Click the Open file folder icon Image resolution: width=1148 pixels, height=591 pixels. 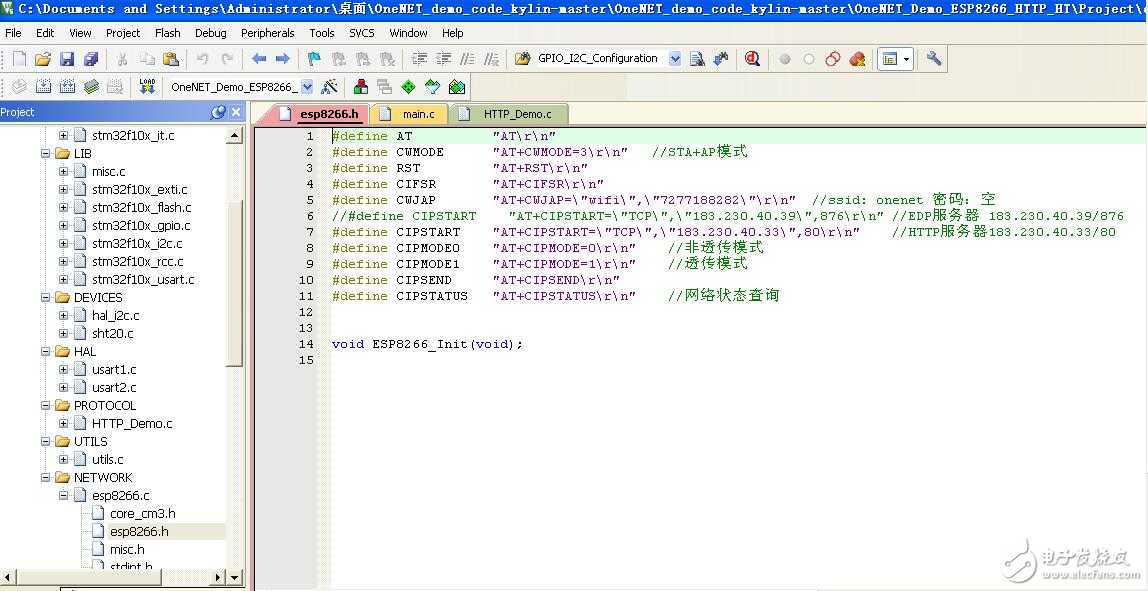click(43, 59)
